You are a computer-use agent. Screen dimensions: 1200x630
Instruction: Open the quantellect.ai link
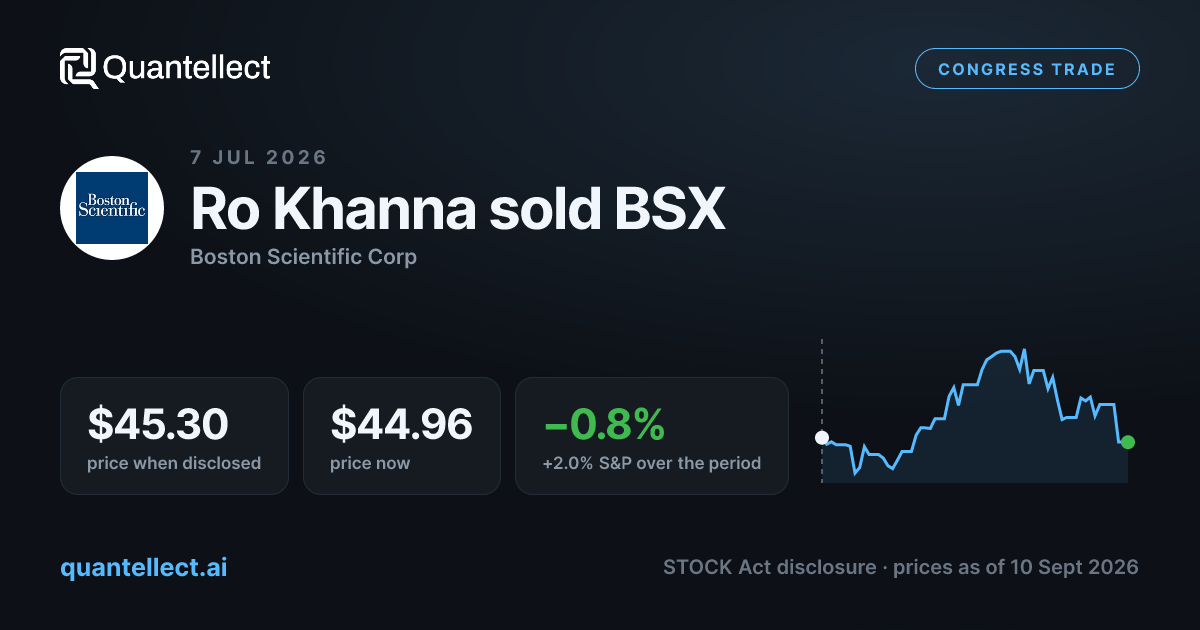coord(144,567)
